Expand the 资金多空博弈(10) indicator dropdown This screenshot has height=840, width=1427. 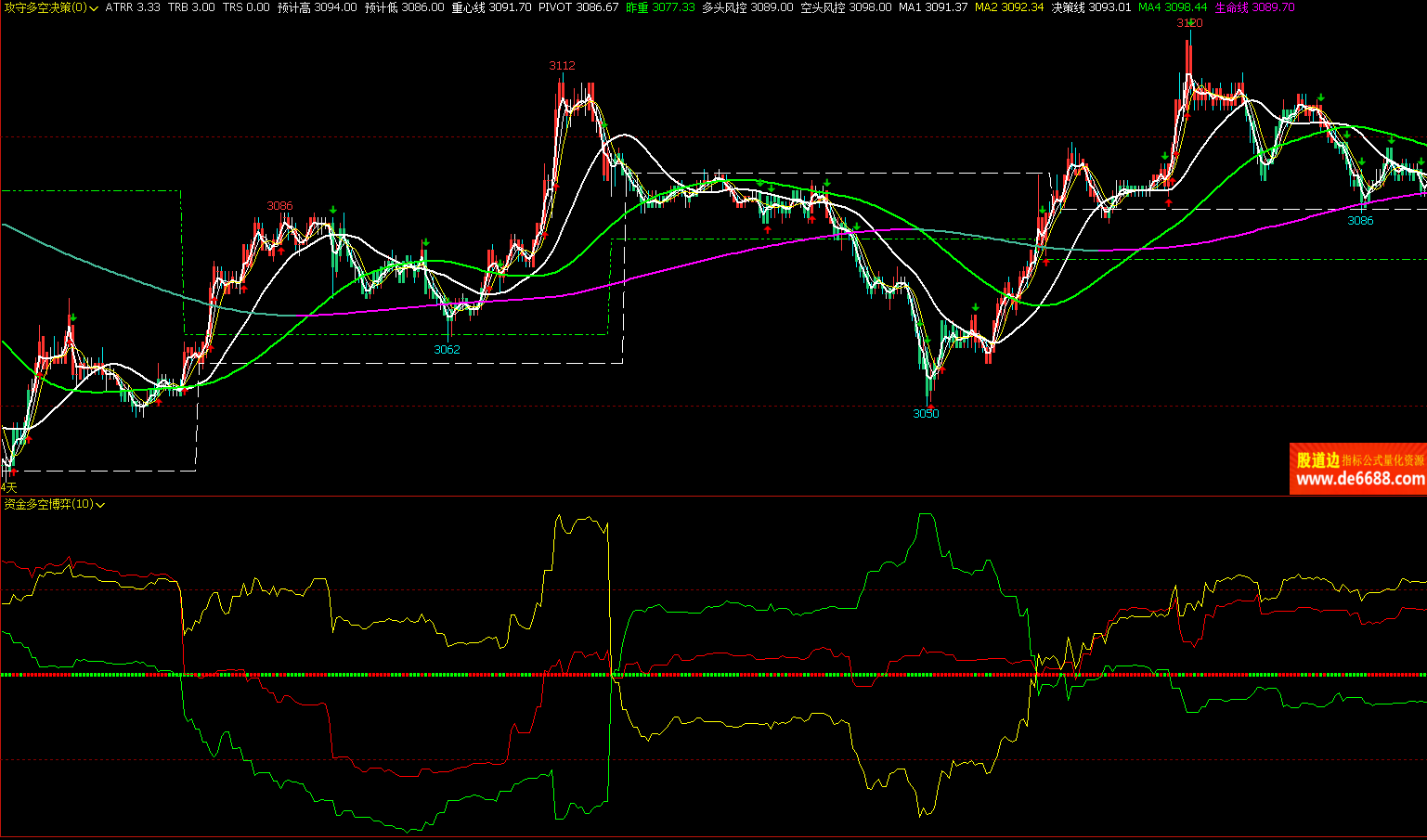point(100,505)
